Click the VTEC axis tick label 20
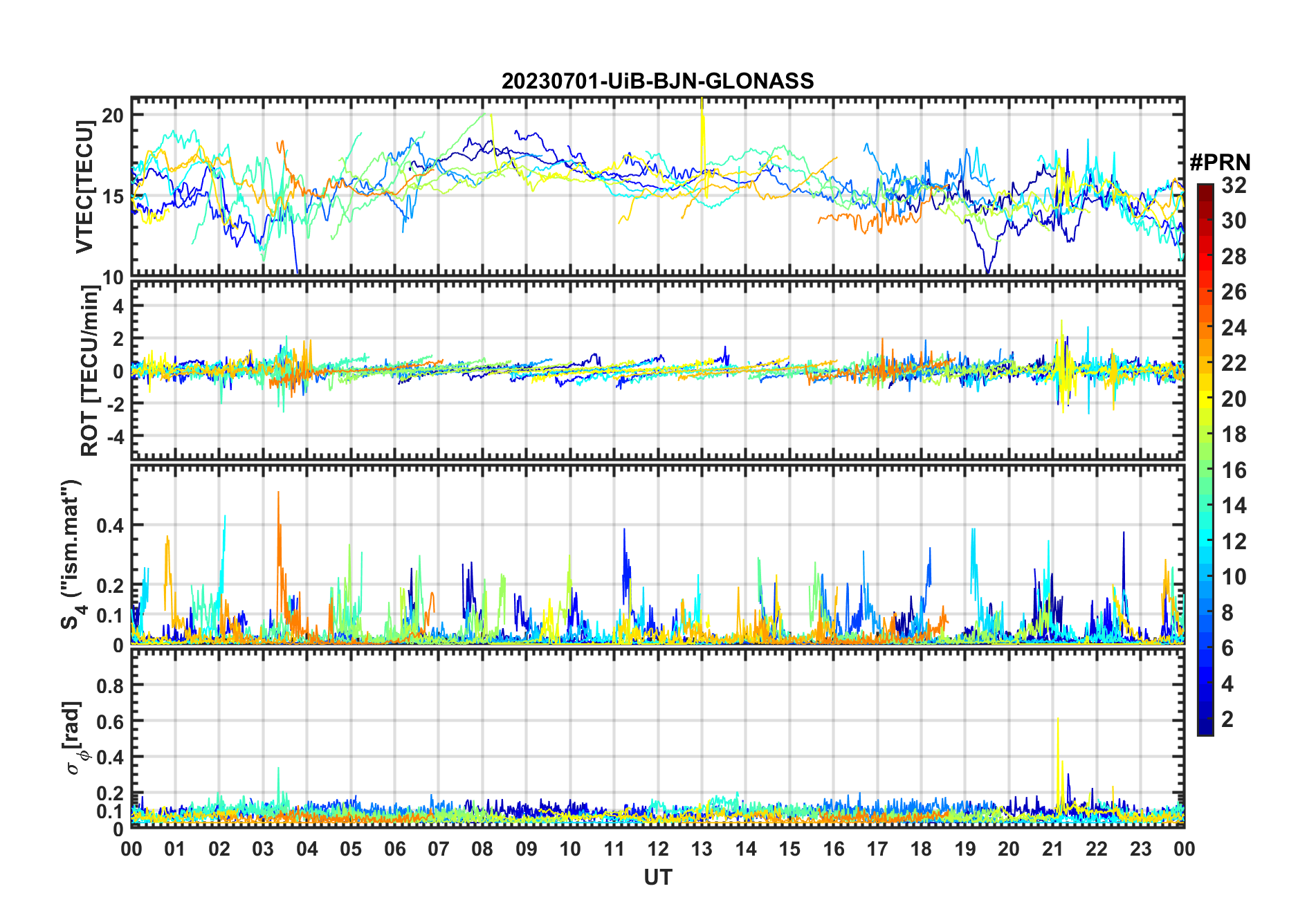Image resolution: width=1316 pixels, height=920 pixels. [x=113, y=115]
